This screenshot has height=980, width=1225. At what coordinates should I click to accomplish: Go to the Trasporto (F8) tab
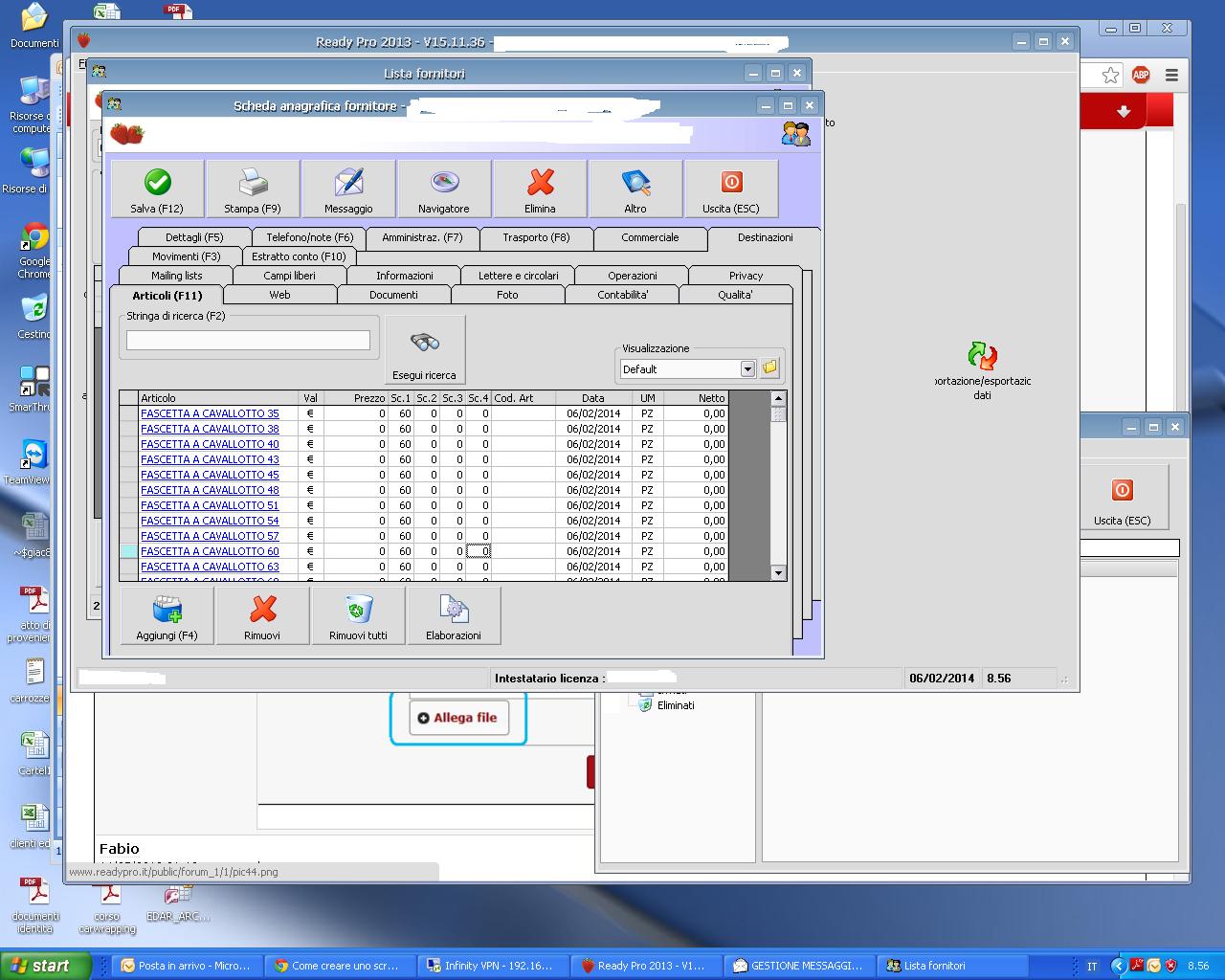tap(536, 237)
